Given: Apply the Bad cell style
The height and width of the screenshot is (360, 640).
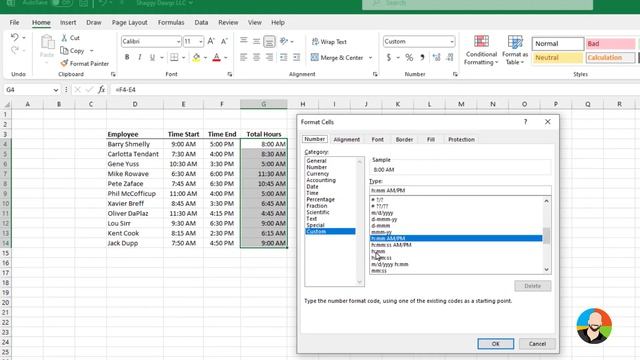Looking at the screenshot, I should (611, 43).
